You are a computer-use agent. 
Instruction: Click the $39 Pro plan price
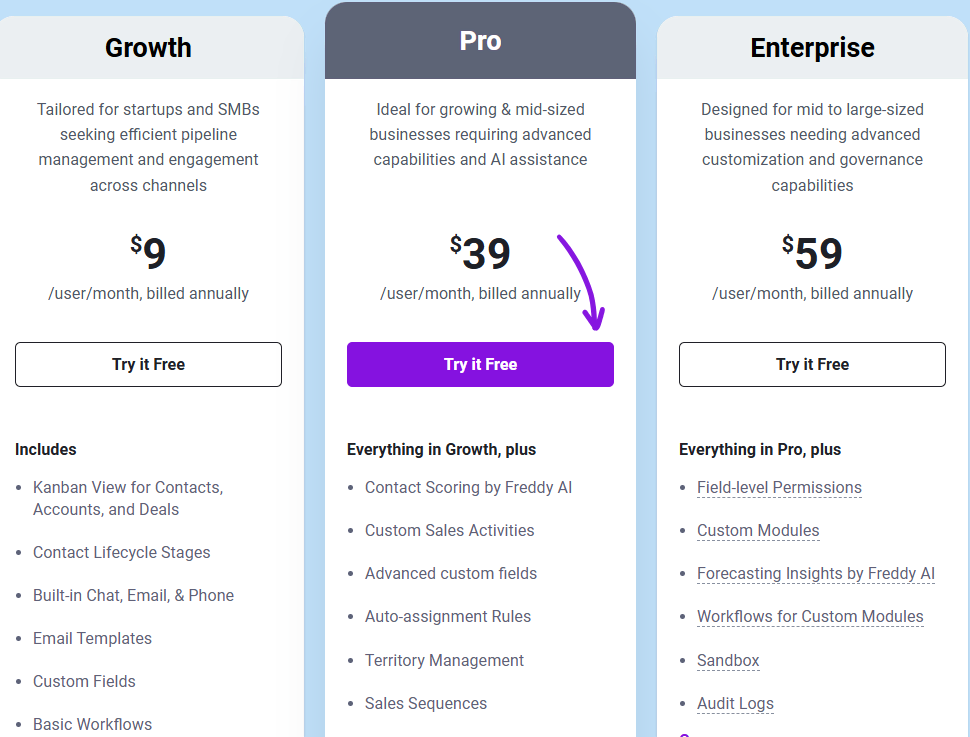coord(481,254)
